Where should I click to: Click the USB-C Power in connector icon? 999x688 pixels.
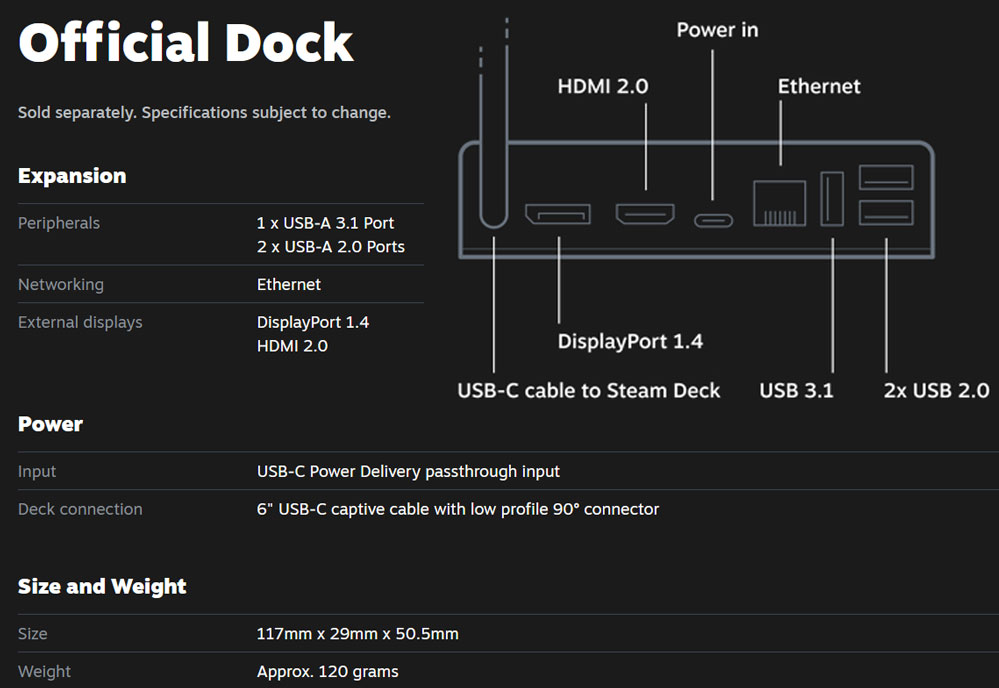point(713,220)
